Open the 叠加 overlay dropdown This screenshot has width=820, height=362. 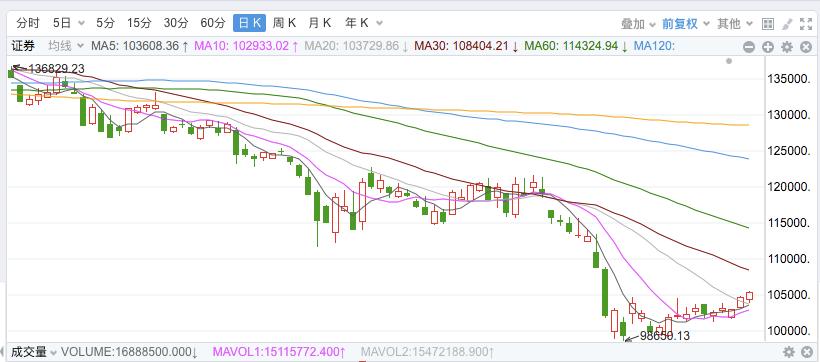(638, 24)
